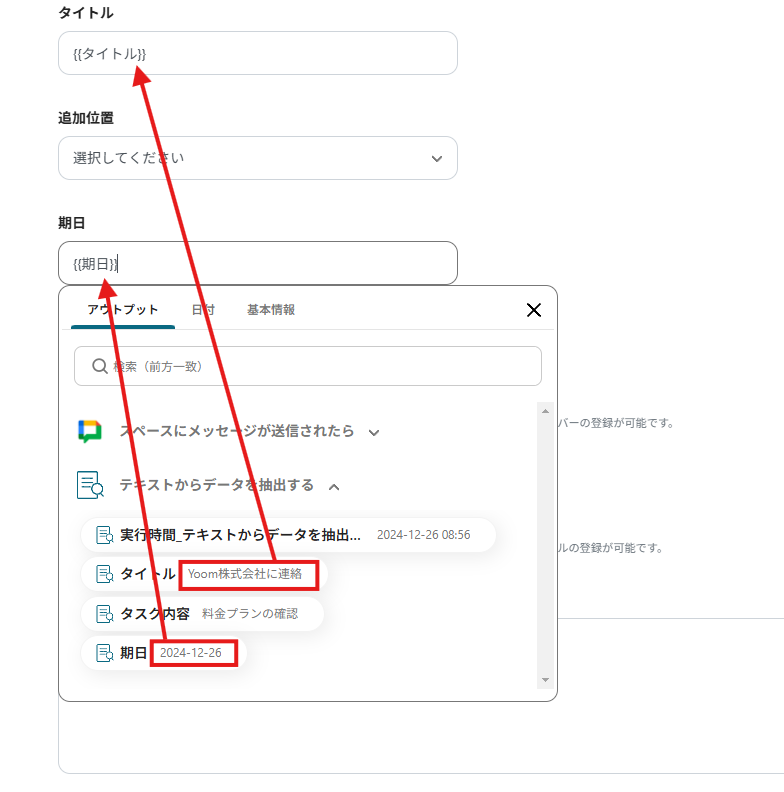Click the 追加位置 chevron arrow

pos(437,159)
